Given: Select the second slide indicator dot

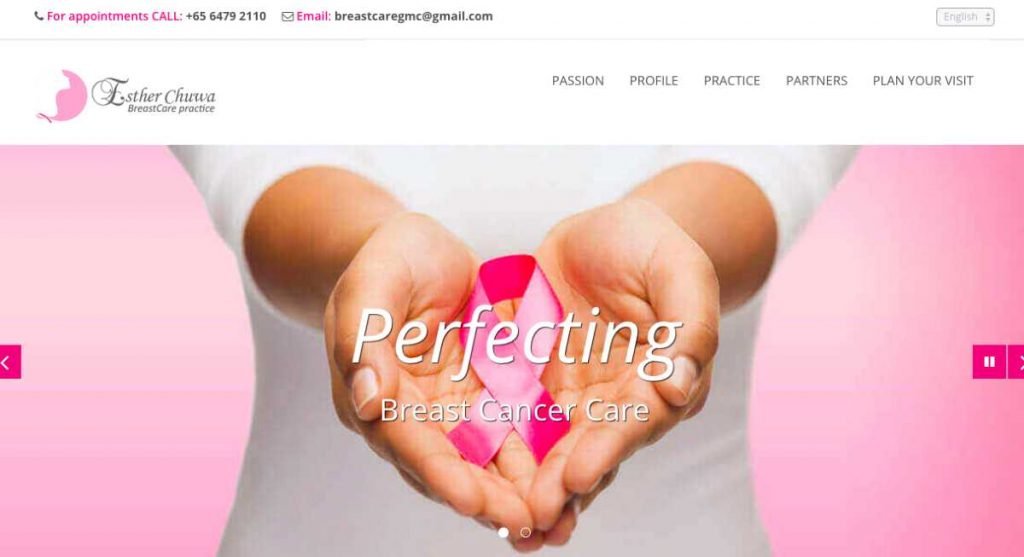Looking at the screenshot, I should point(525,532).
